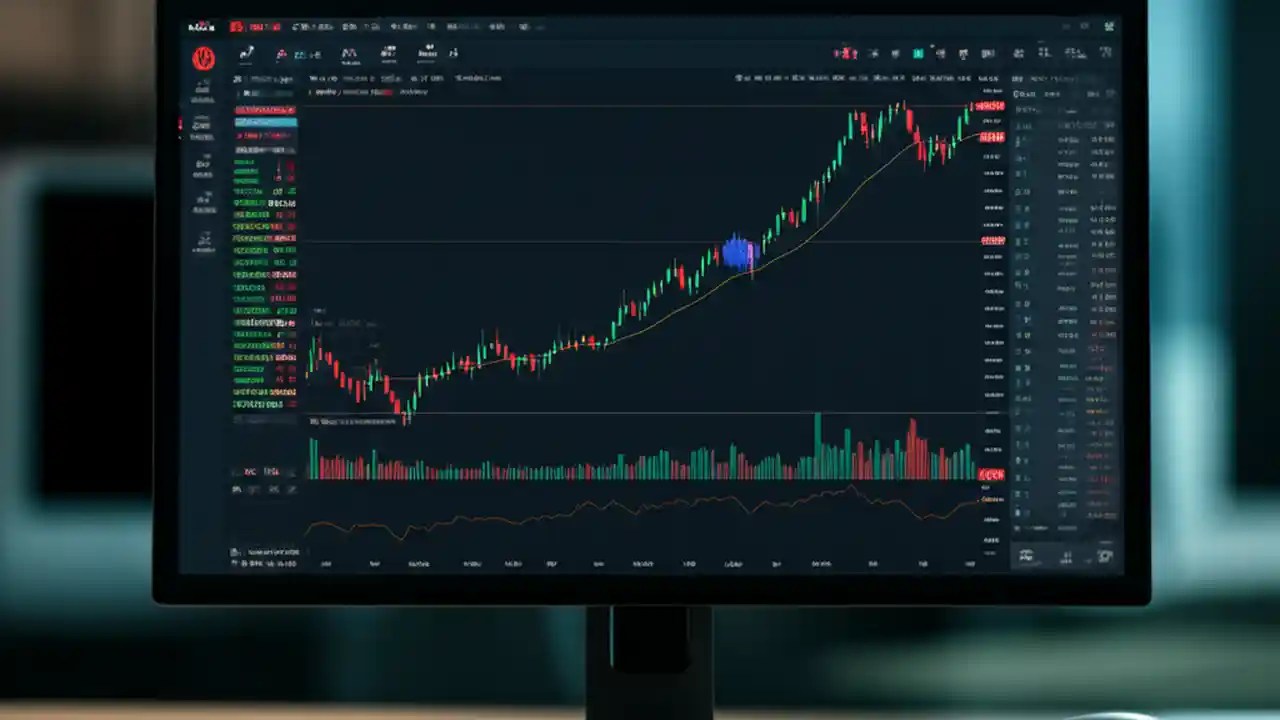1280x720 pixels.
Task: Open the indicators icon on the toolbar
Action: 349,53
